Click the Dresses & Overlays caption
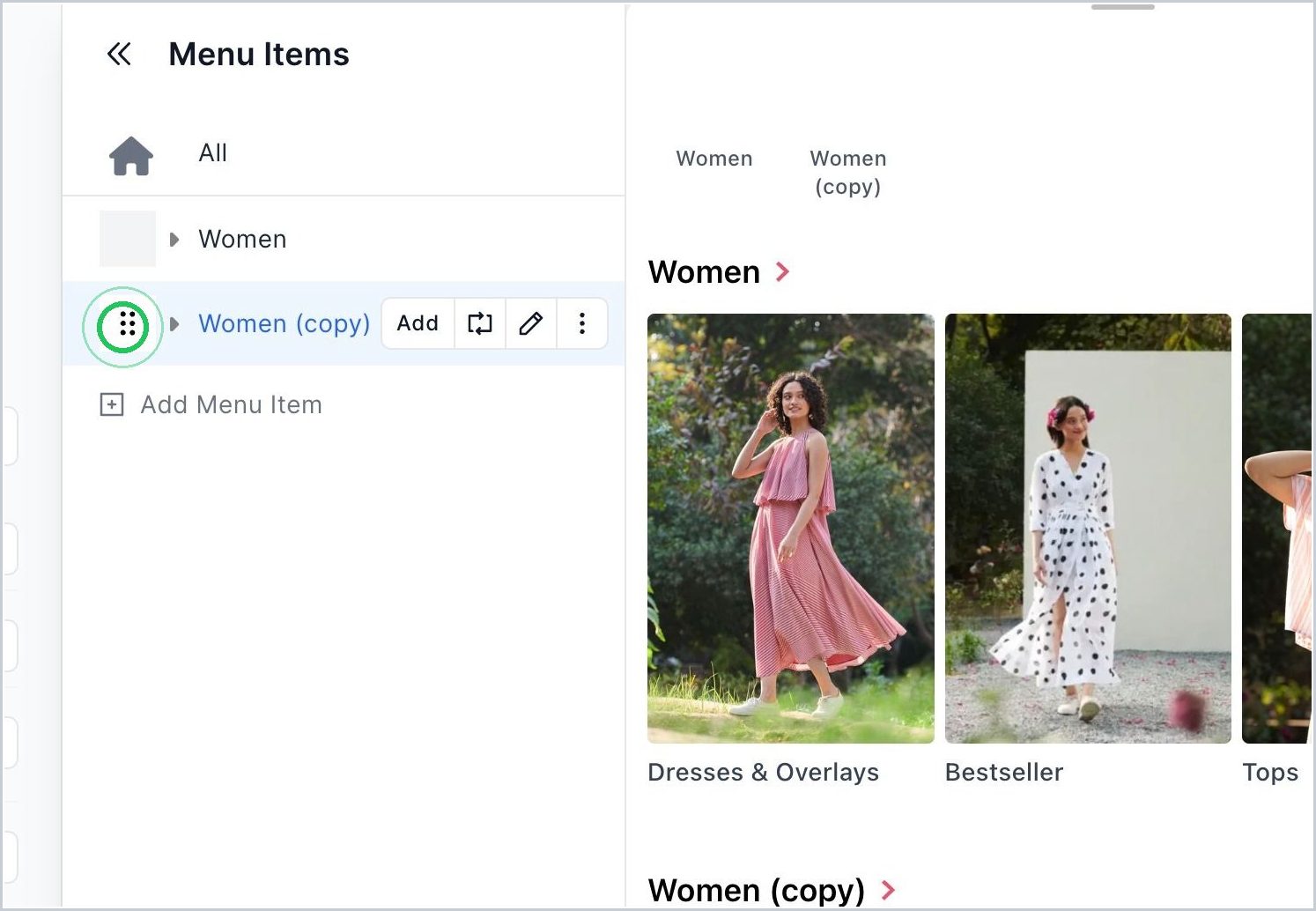Viewport: 1316px width, 911px height. [764, 773]
